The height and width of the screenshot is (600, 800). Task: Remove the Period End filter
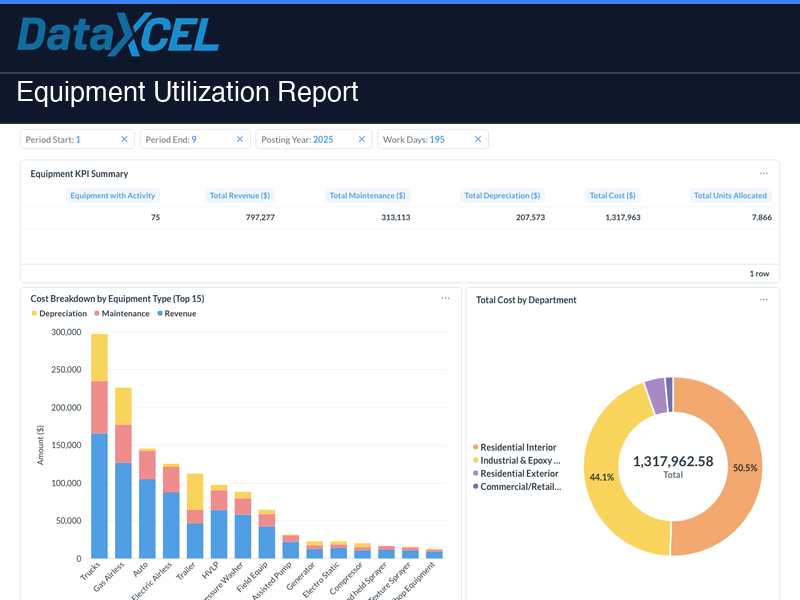click(x=240, y=140)
